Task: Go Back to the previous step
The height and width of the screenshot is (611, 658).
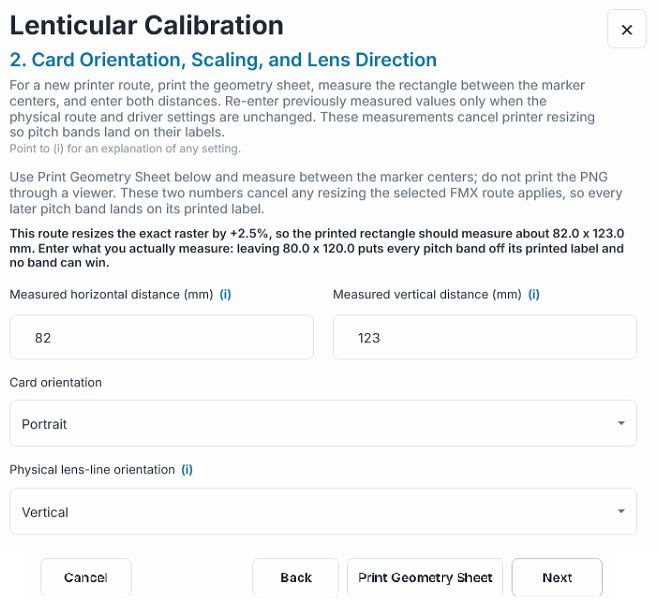Action: click(296, 577)
